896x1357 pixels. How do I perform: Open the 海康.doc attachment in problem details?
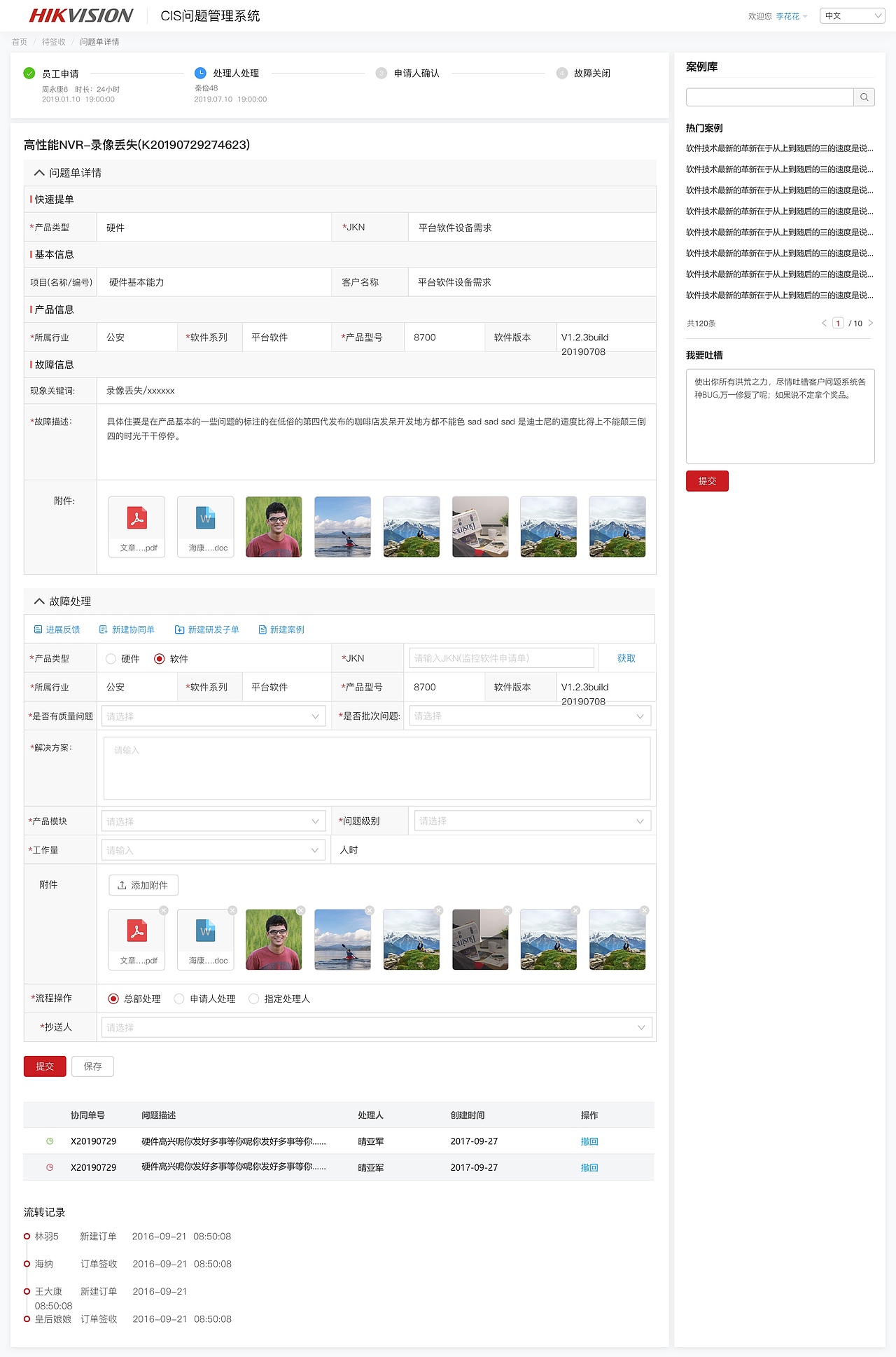[x=206, y=527]
